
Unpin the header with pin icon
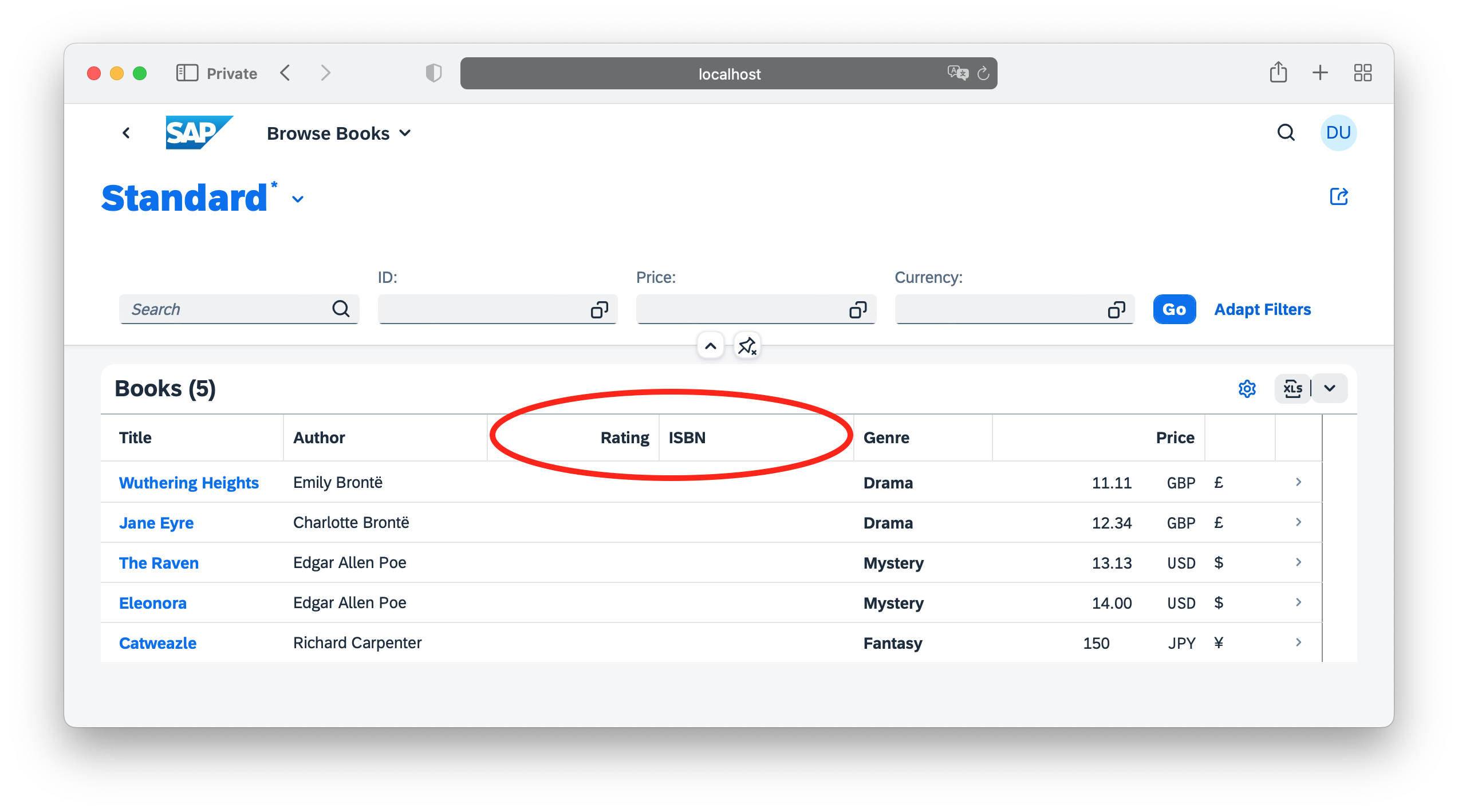pyautogui.click(x=747, y=346)
